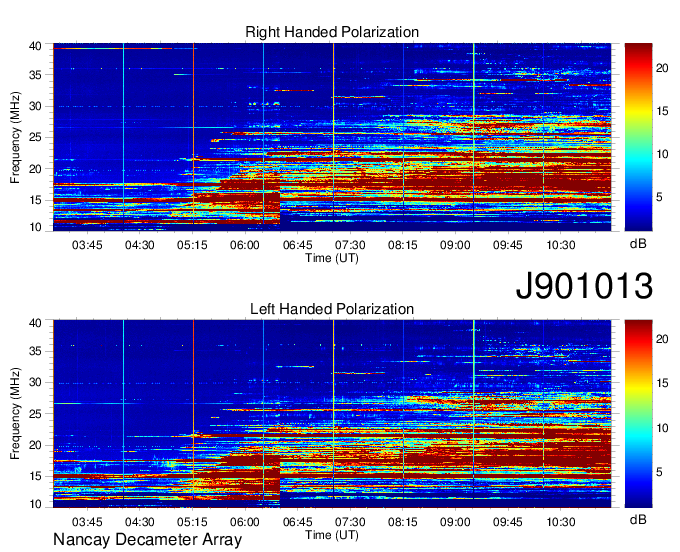
Task: Click 09:45 tick on Right Handed time axis
Action: [x=508, y=245]
